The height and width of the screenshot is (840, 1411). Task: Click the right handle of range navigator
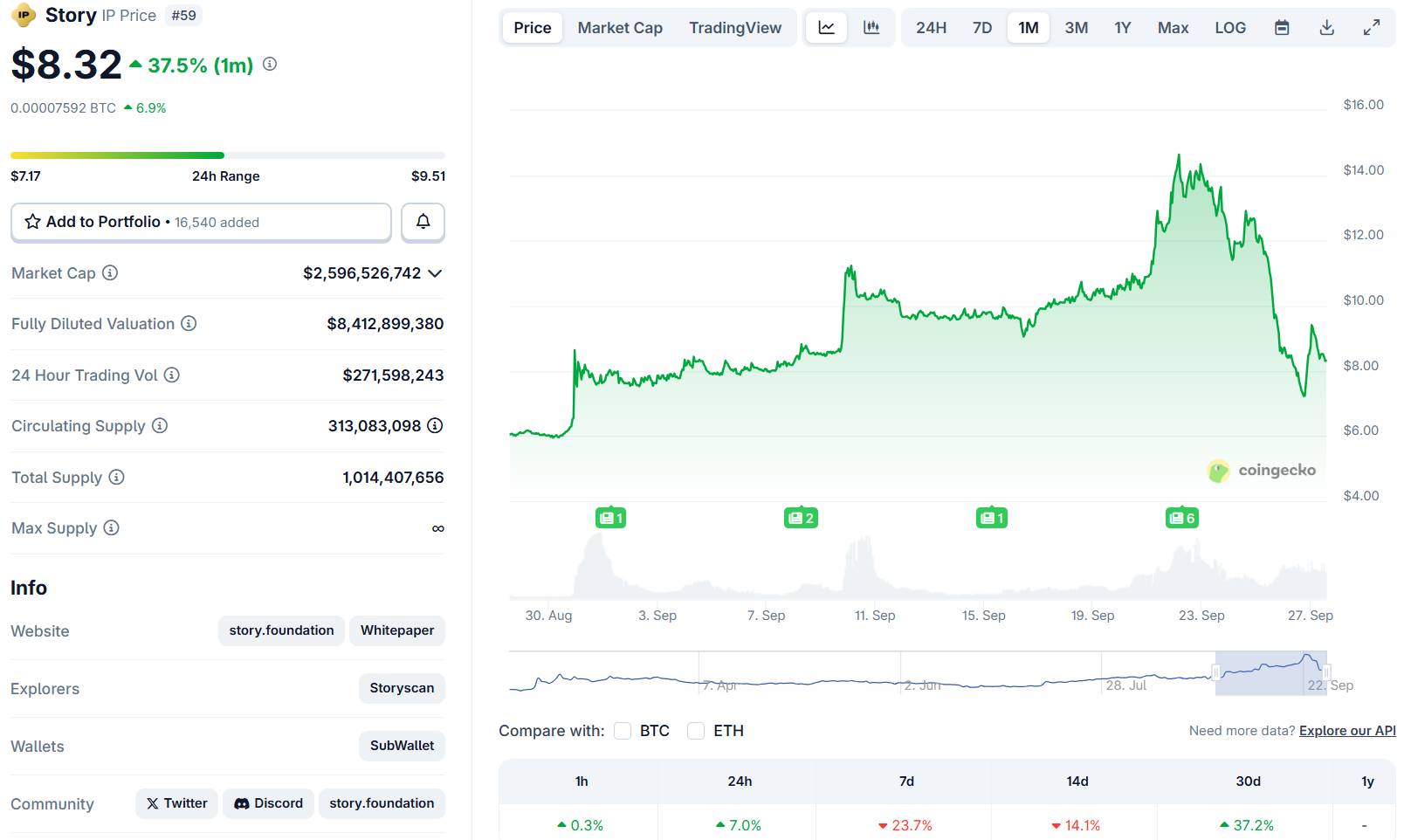click(x=1326, y=672)
